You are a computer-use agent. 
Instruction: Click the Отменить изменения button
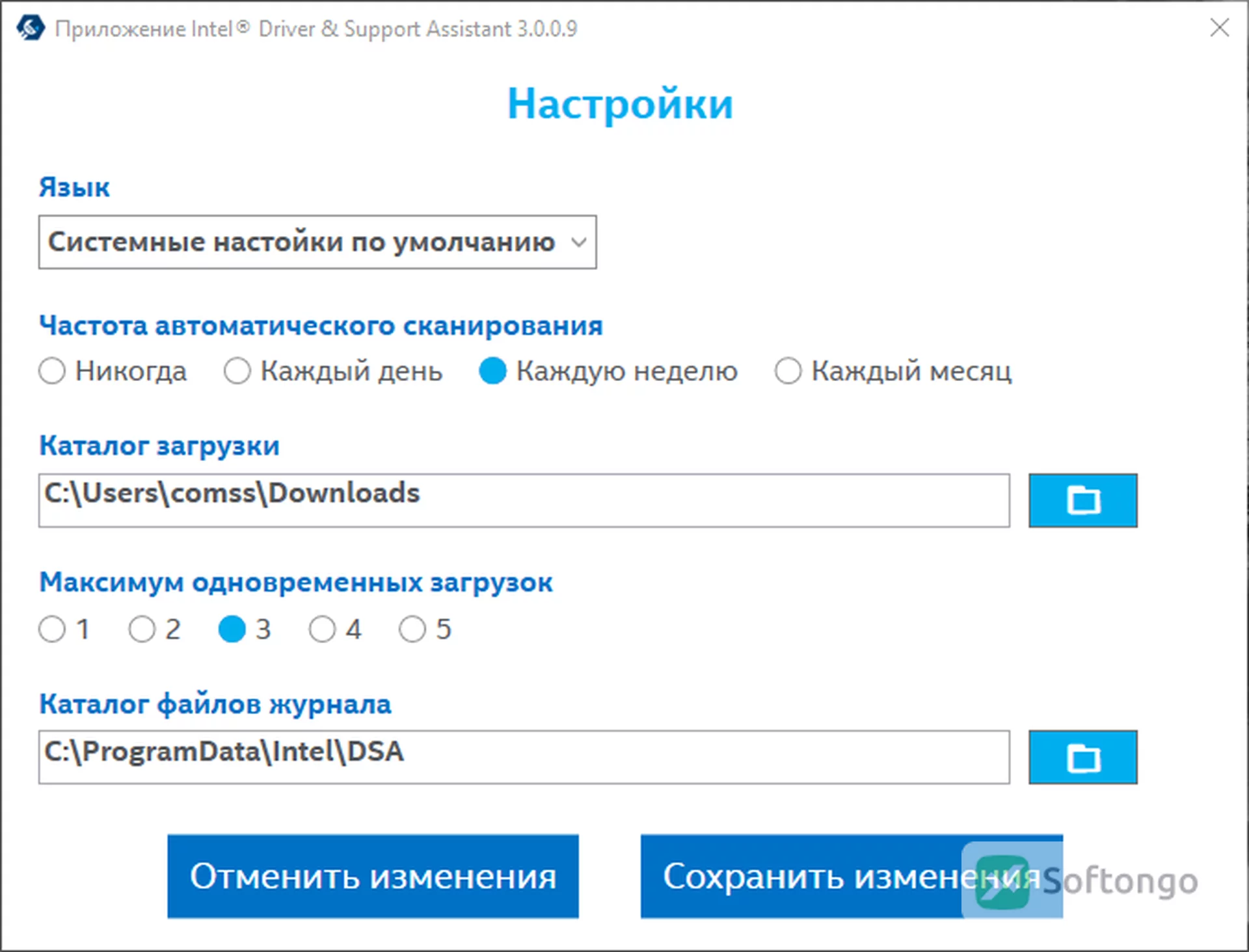click(x=373, y=876)
